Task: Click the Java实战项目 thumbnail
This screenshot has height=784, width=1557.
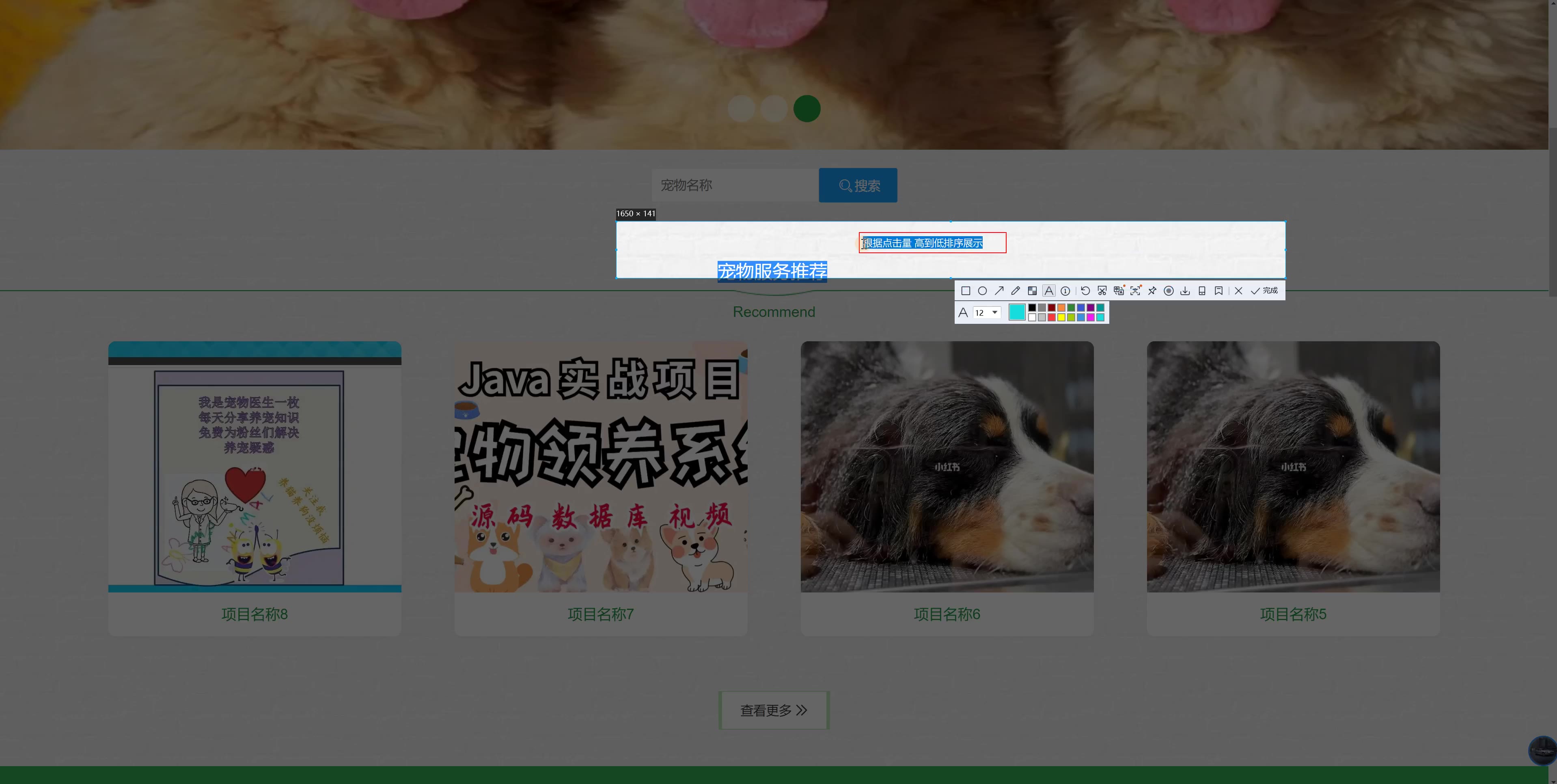Action: [x=601, y=467]
